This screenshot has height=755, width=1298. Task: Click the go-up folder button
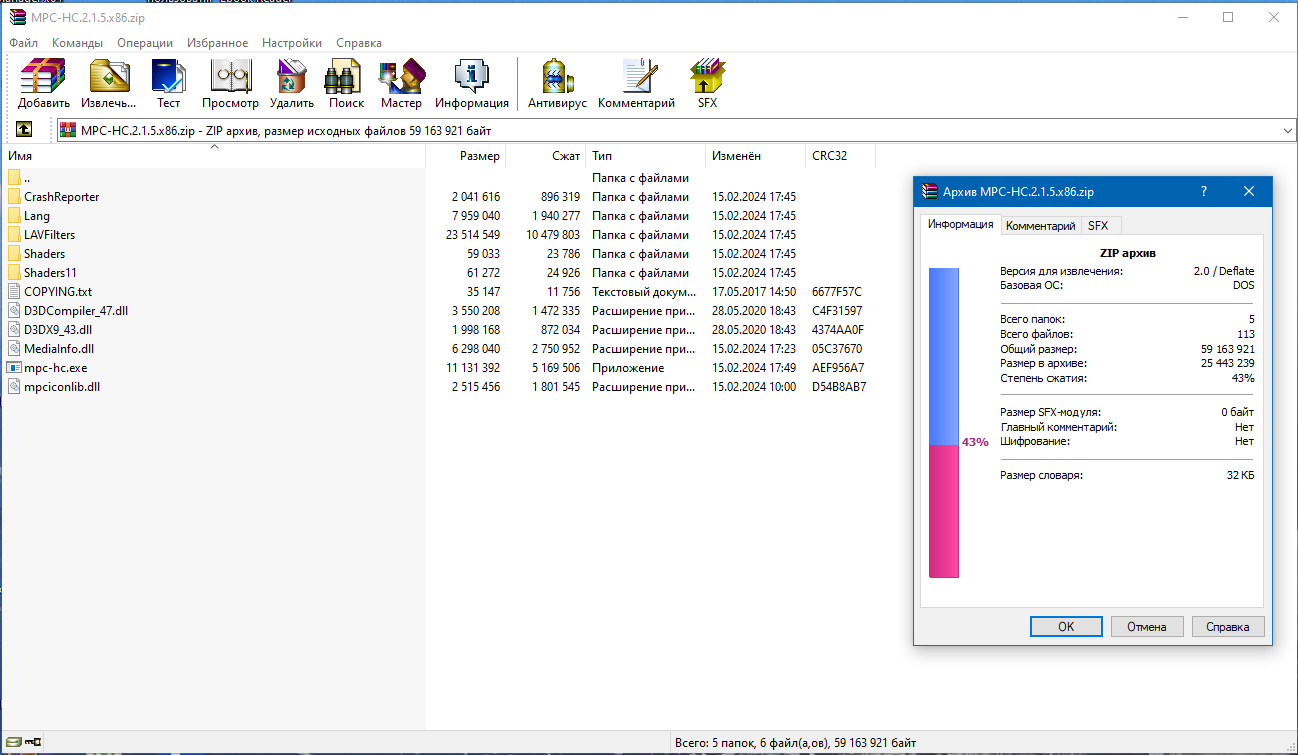pyautogui.click(x=23, y=129)
